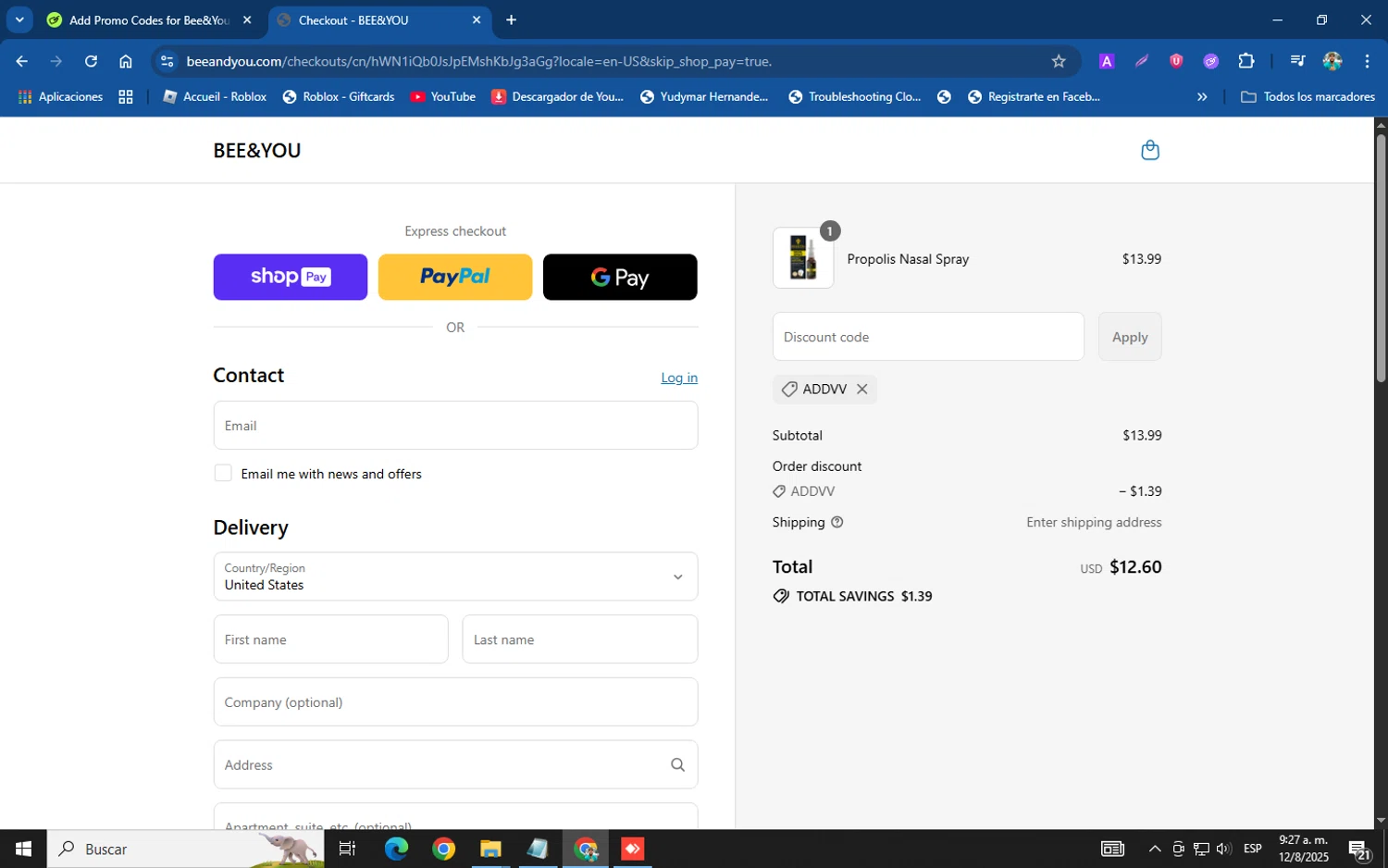Open the notification center icon
This screenshot has width=1388, height=868.
pyautogui.click(x=1359, y=849)
